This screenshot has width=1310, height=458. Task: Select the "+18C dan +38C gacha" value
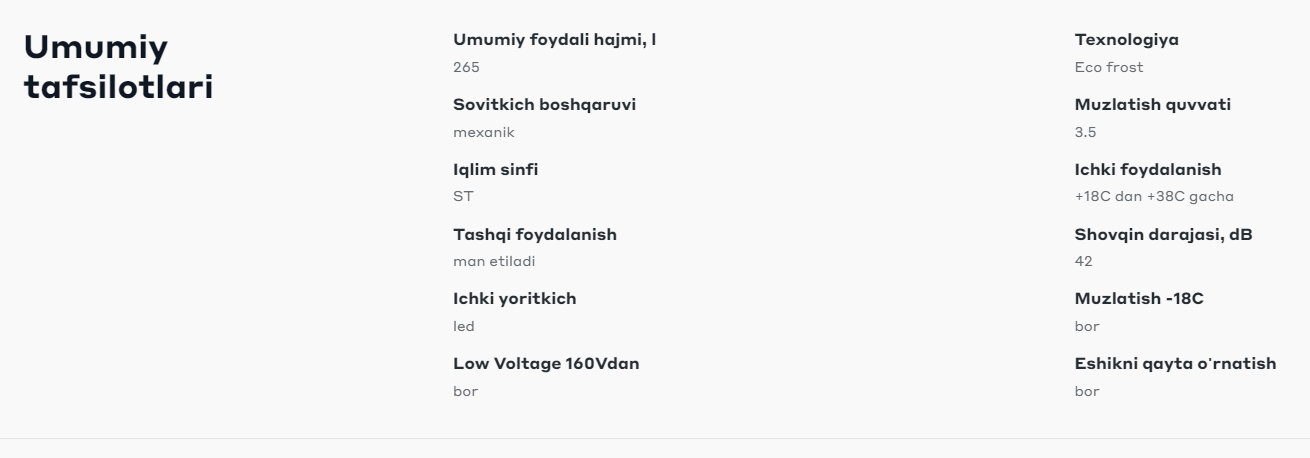pos(1154,197)
